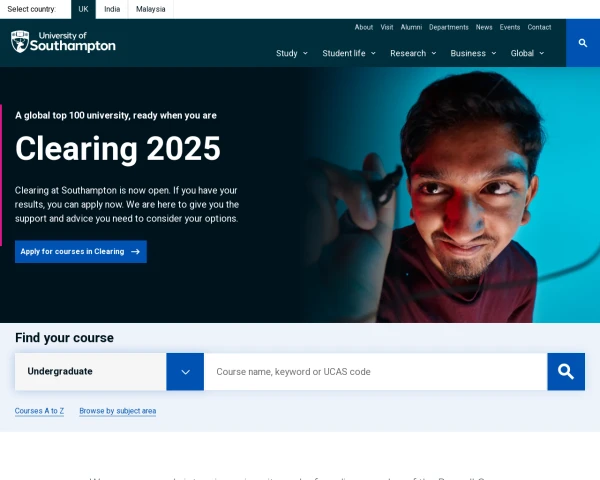Expand the Student life menu

tap(349, 53)
